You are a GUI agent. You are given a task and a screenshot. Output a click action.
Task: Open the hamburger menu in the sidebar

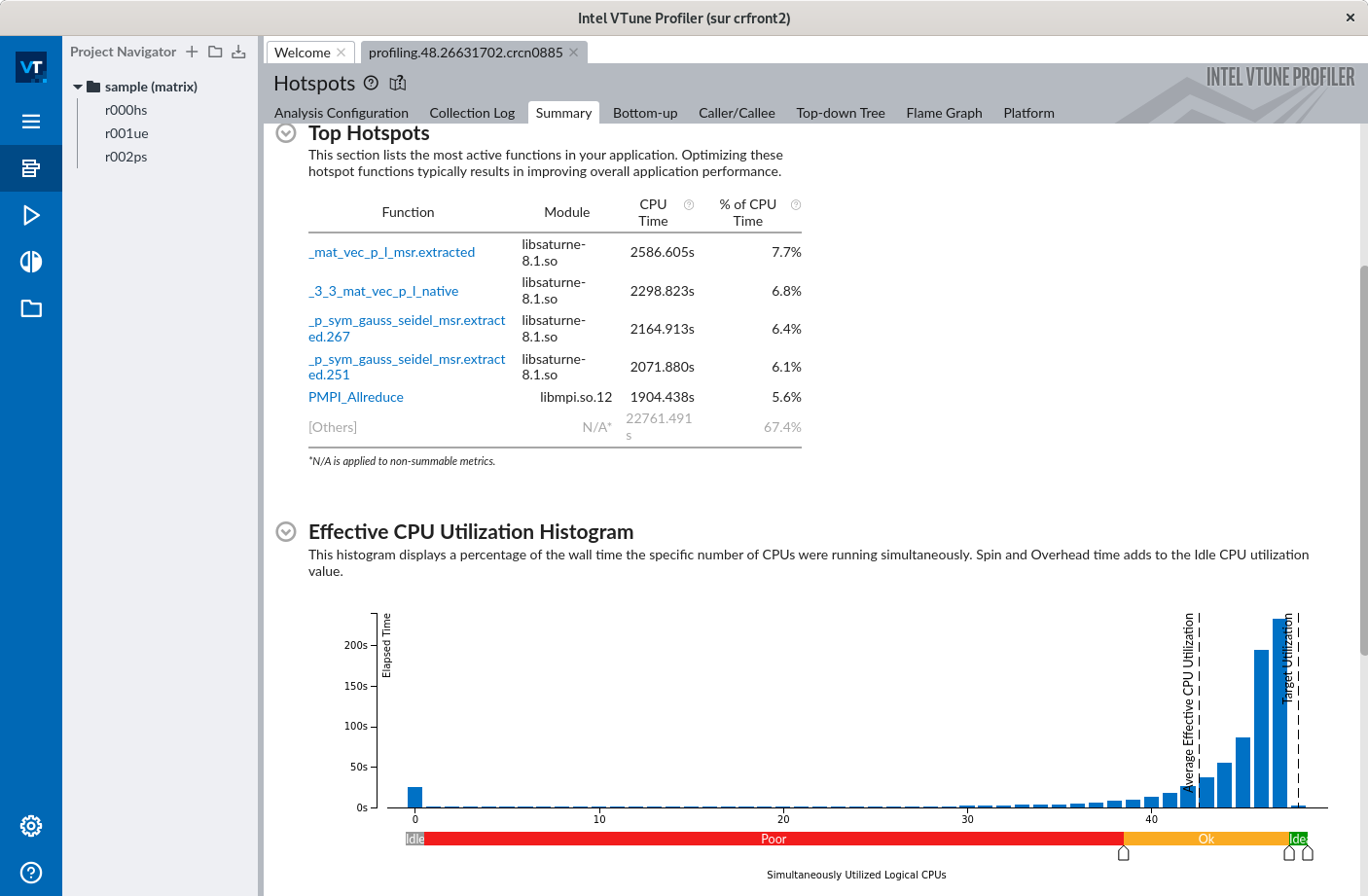[x=31, y=122]
